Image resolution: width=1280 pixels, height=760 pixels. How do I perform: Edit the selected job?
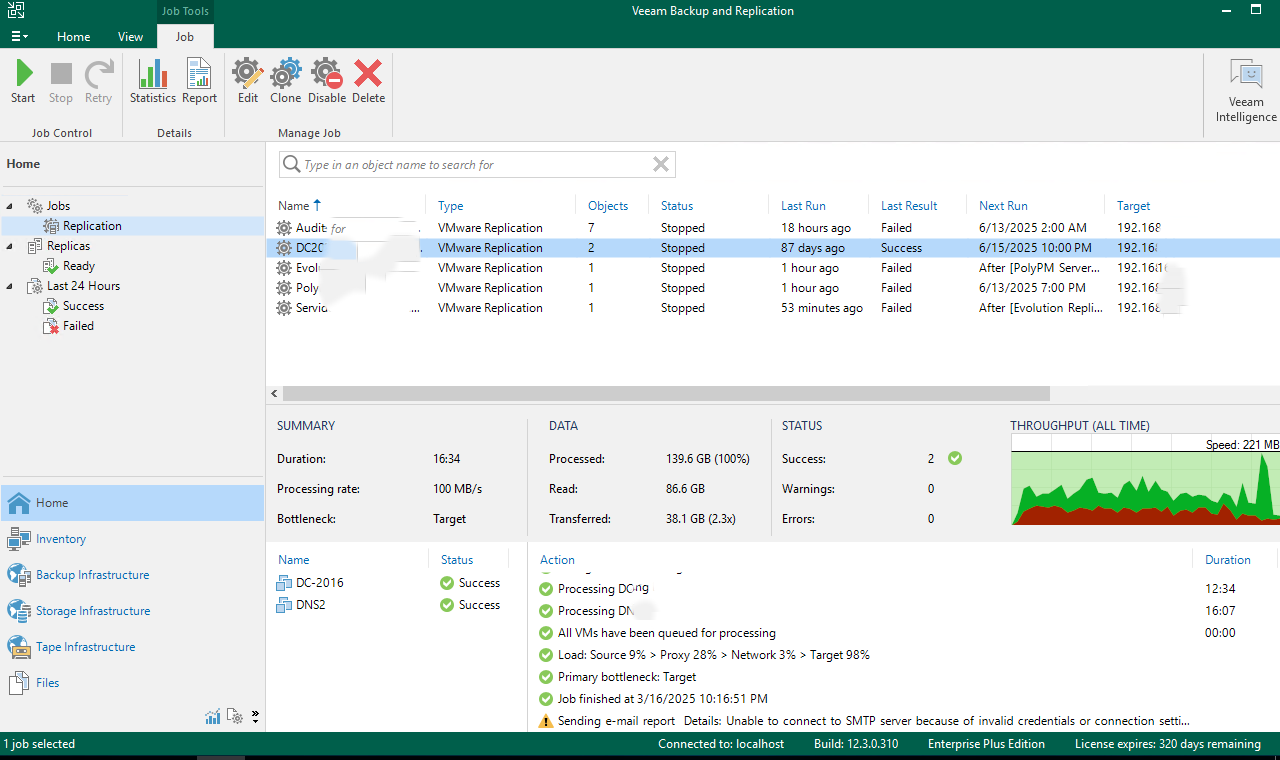point(248,81)
